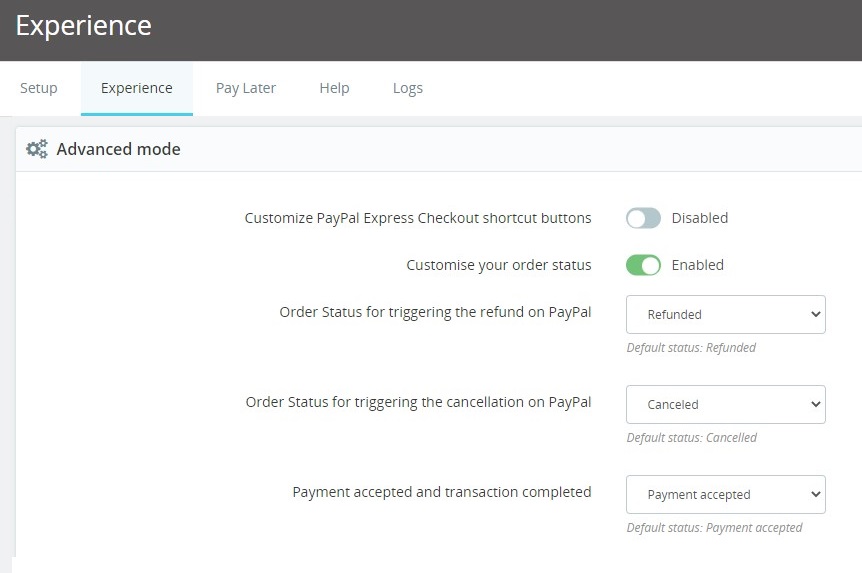Click the 'Disabled' text beside the toggle

coord(699,218)
